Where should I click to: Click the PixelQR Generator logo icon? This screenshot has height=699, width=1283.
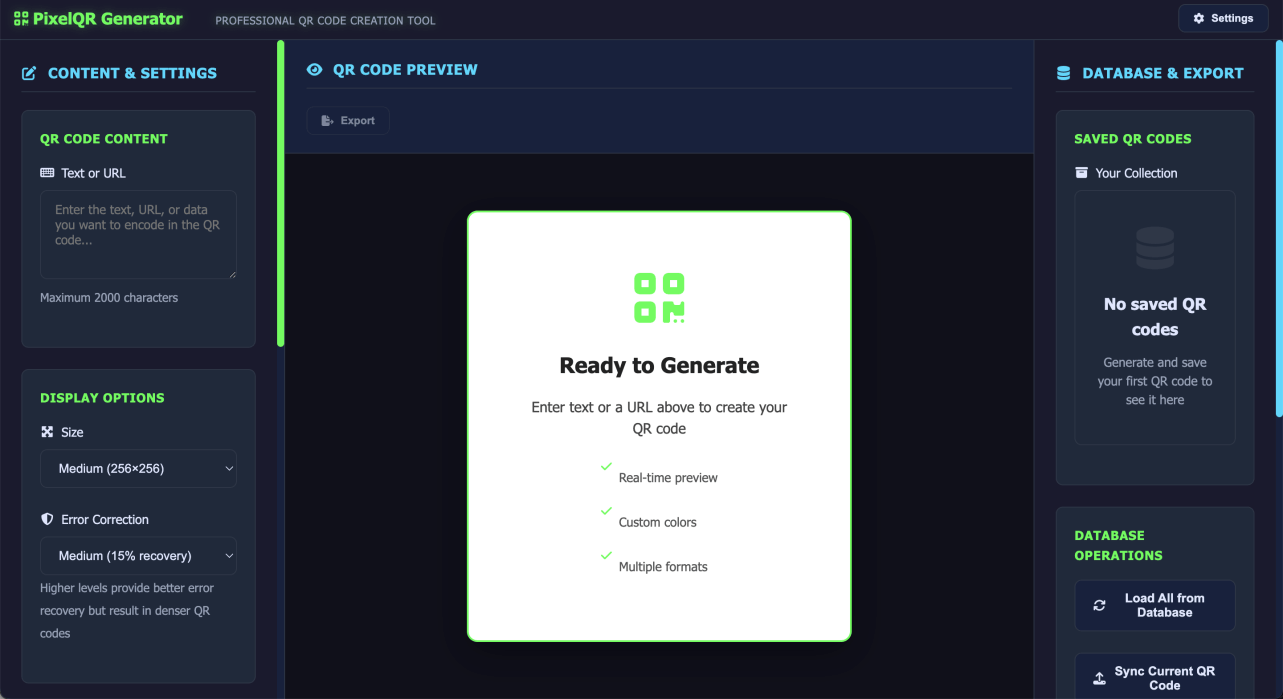[x=21, y=19]
